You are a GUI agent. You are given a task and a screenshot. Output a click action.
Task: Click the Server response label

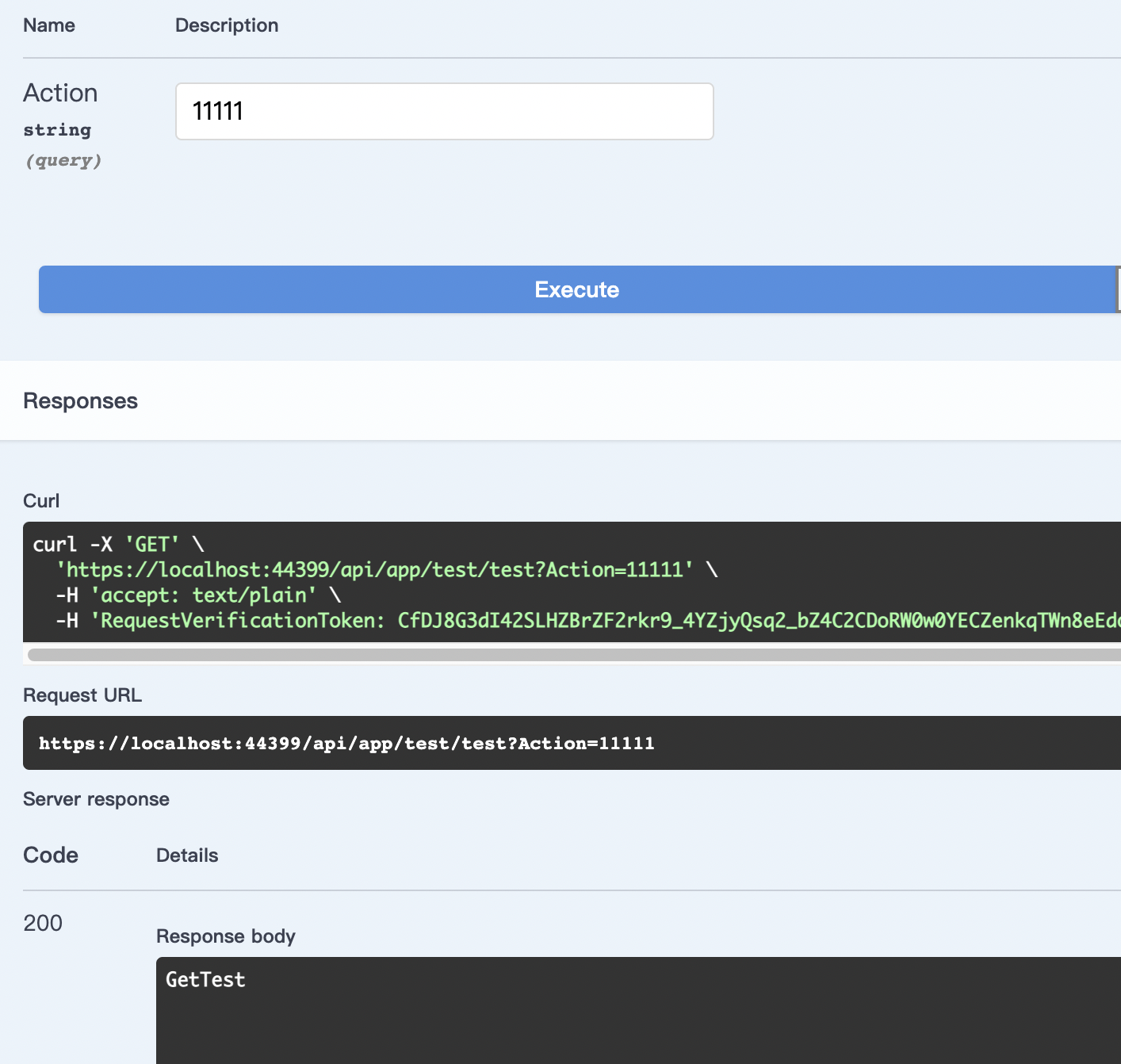(x=96, y=799)
